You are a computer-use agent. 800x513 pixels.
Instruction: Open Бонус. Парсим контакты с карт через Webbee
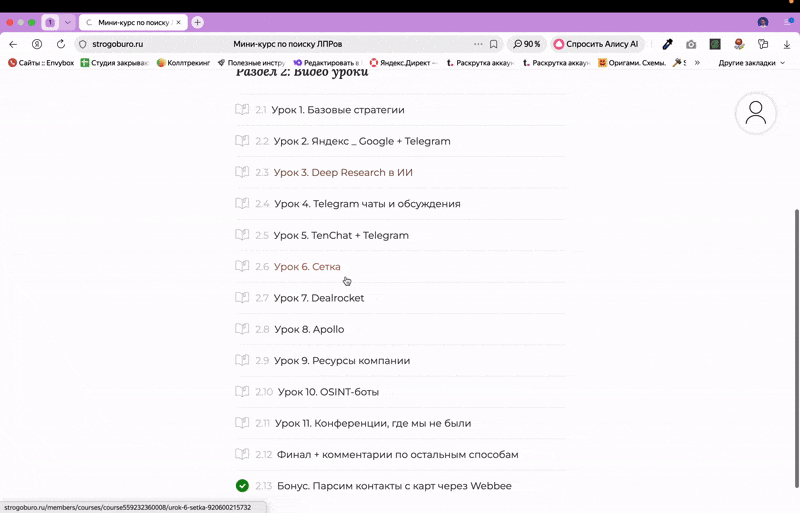394,486
